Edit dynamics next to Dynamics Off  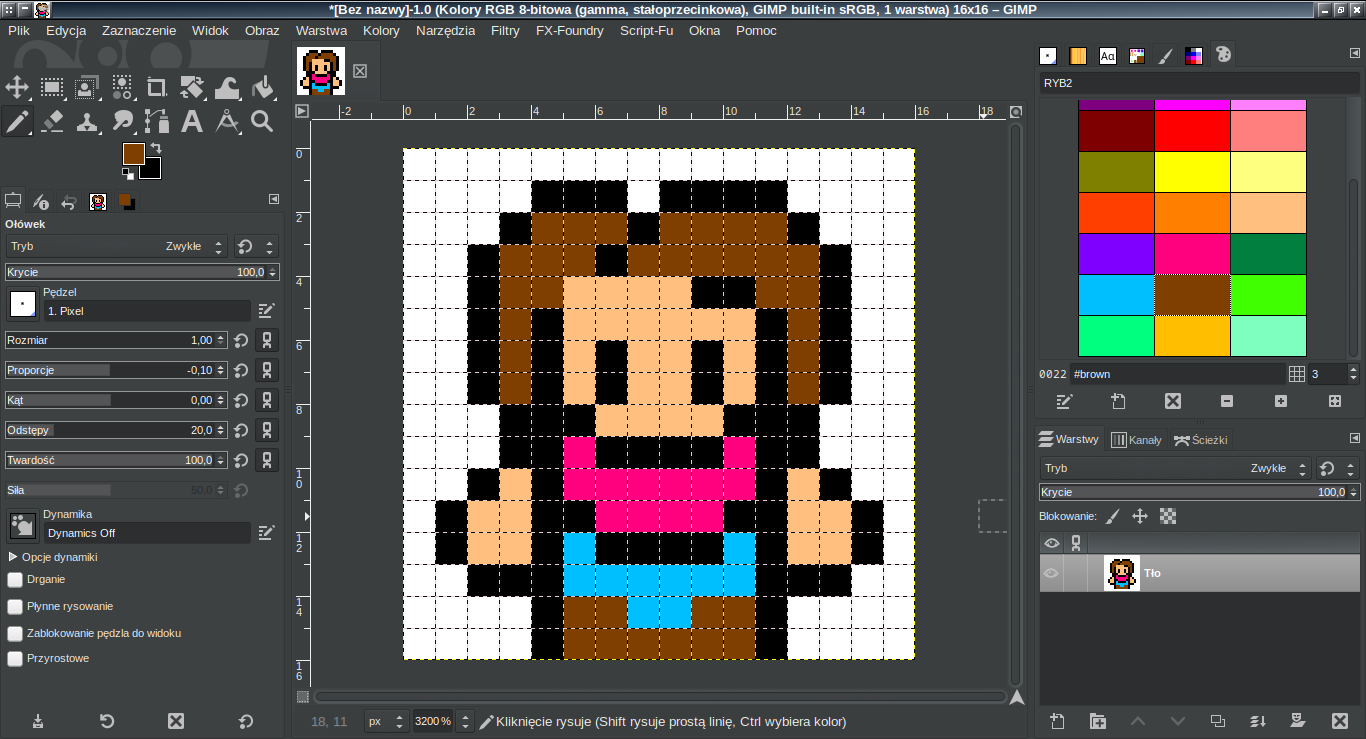coord(266,533)
